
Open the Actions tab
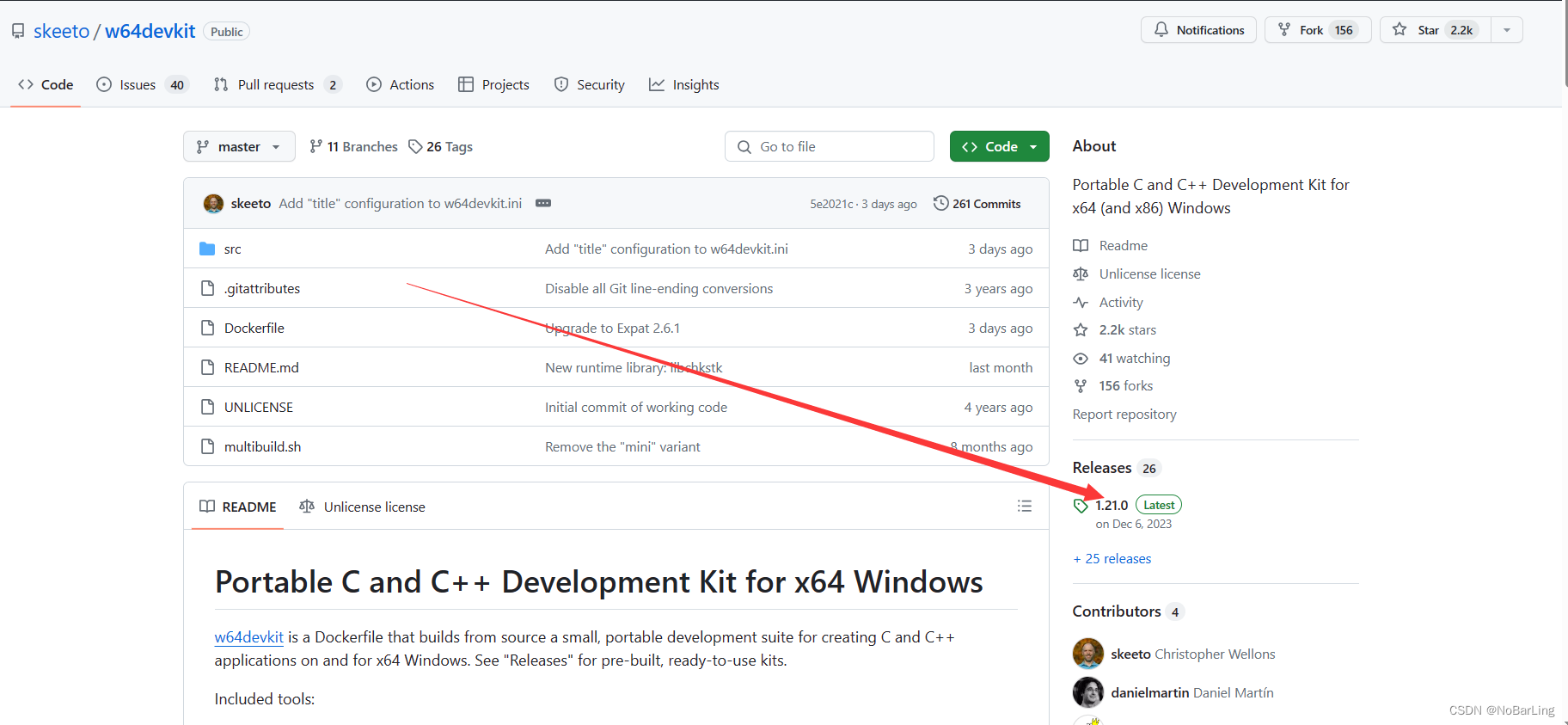tap(401, 84)
